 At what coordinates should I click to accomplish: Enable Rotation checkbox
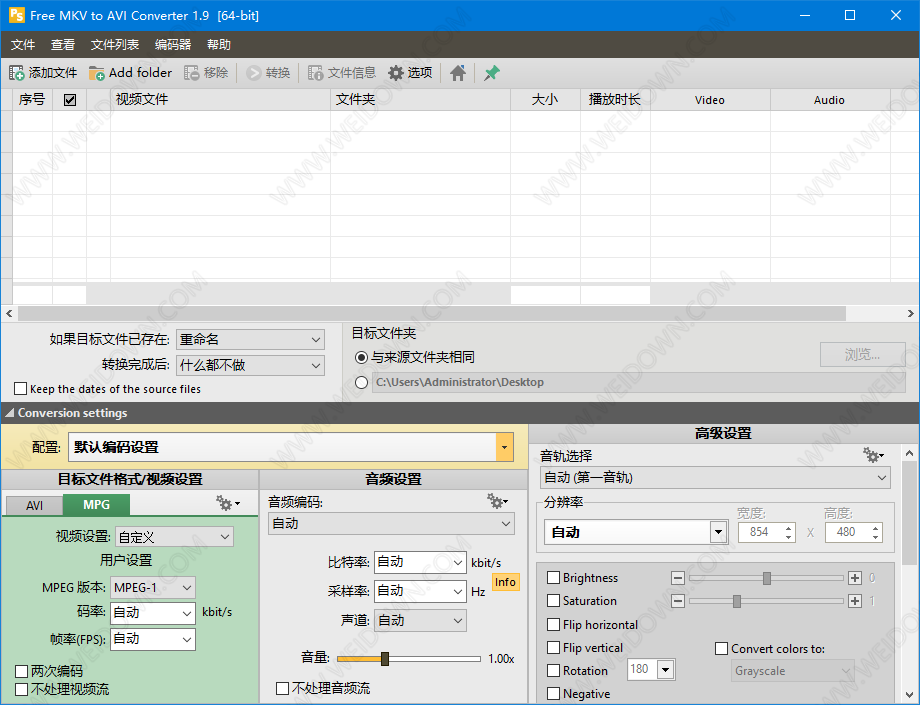[553, 670]
